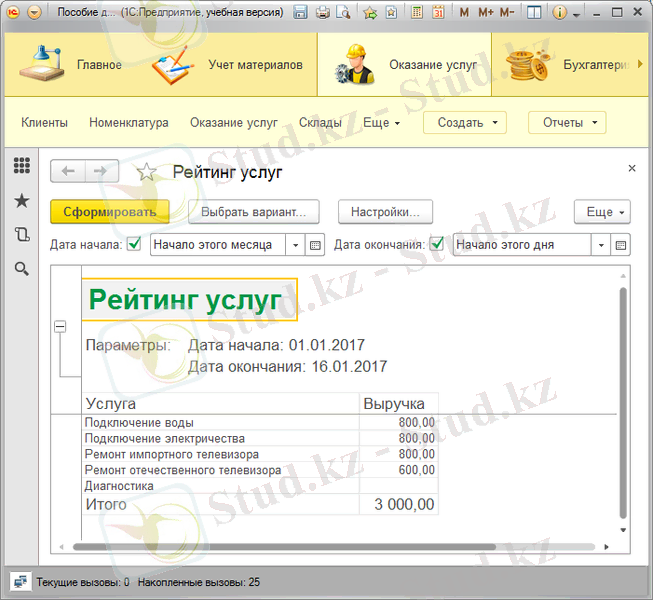This screenshot has width=653, height=600.
Task: Click the Начало этого месяца field
Action: (x=217, y=244)
